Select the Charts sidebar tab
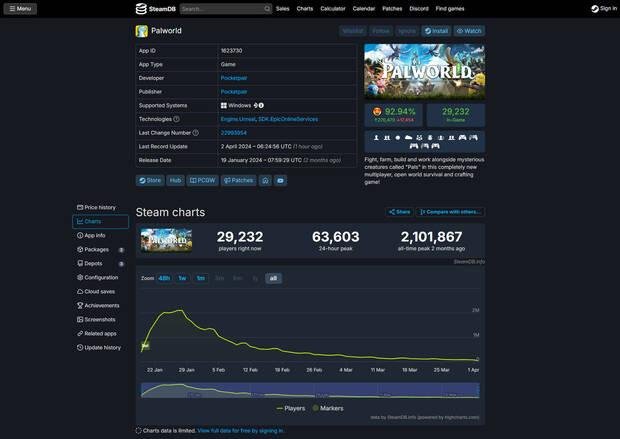620x439 pixels. (x=100, y=221)
